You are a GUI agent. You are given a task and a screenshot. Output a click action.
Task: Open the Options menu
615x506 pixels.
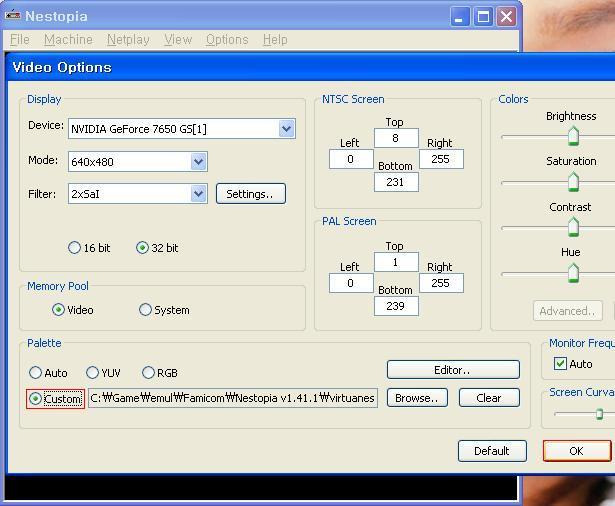[x=227, y=40]
